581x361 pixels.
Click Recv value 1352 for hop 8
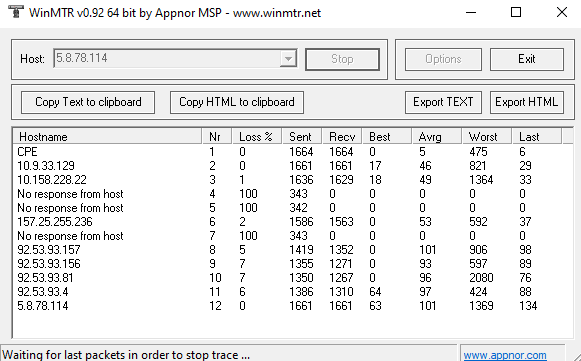341,250
